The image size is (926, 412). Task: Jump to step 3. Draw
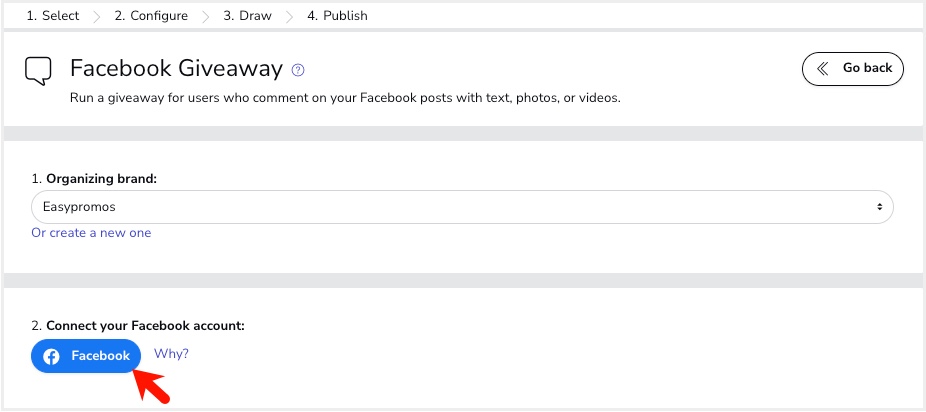(x=247, y=16)
